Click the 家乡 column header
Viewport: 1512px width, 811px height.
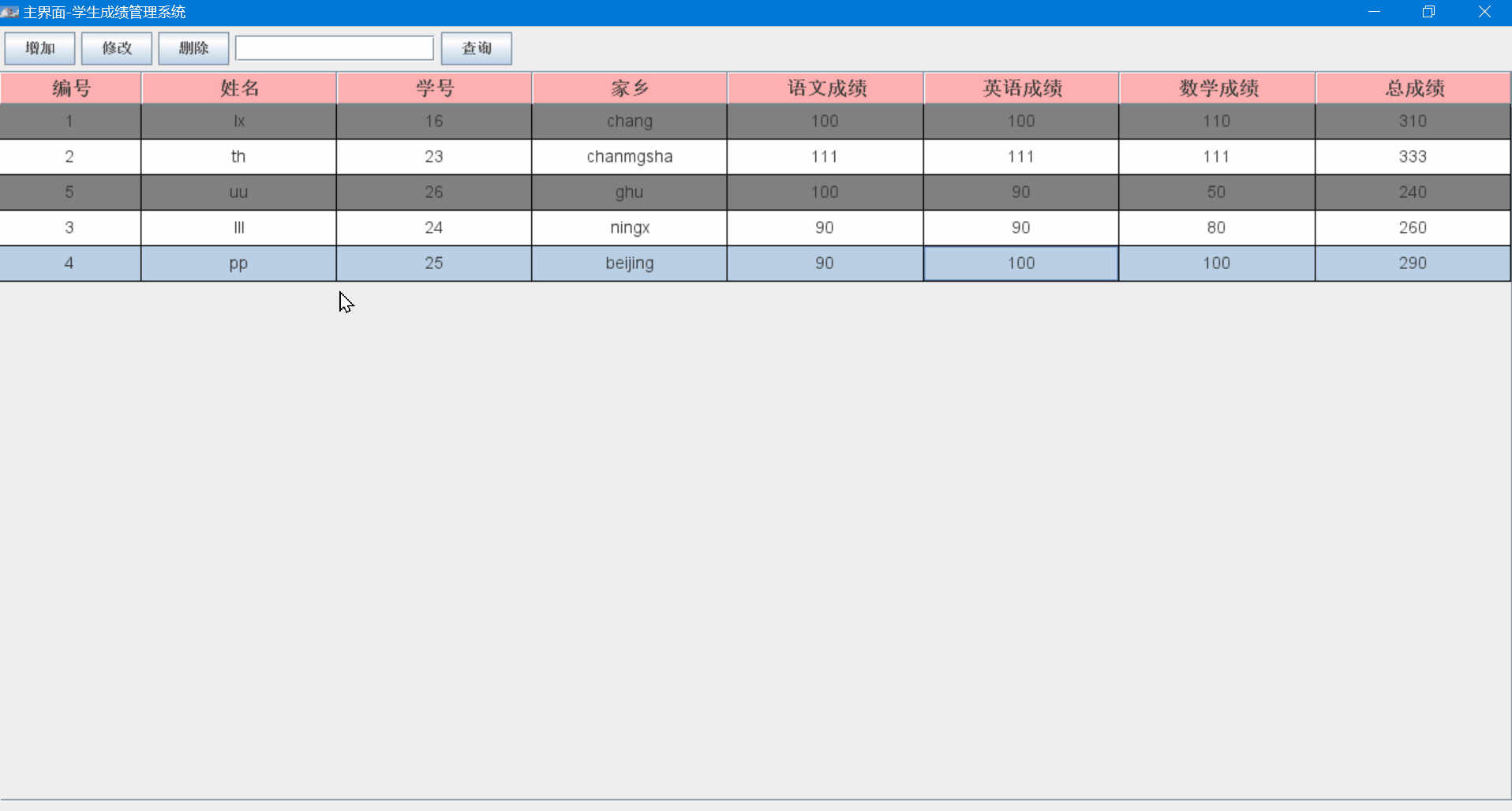(x=630, y=88)
